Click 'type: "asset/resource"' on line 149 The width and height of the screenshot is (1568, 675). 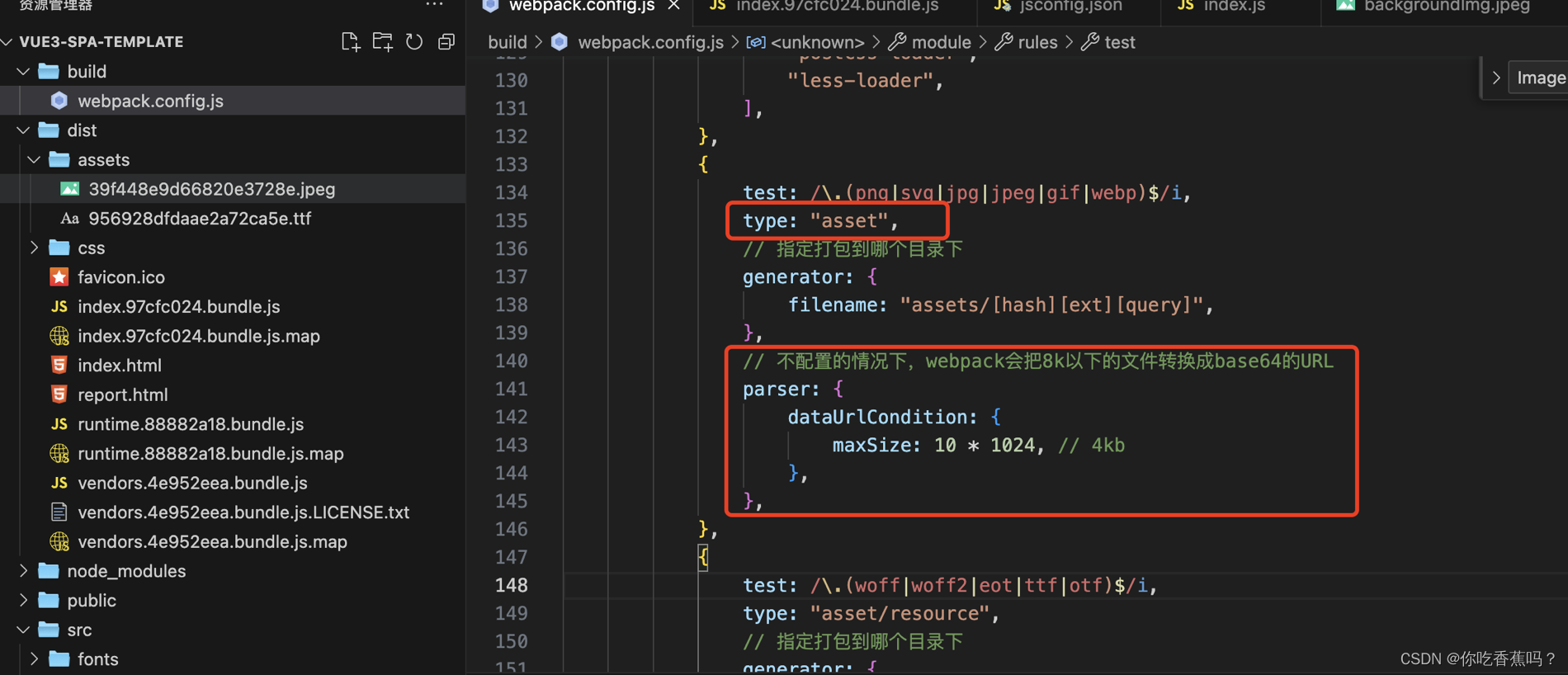866,613
